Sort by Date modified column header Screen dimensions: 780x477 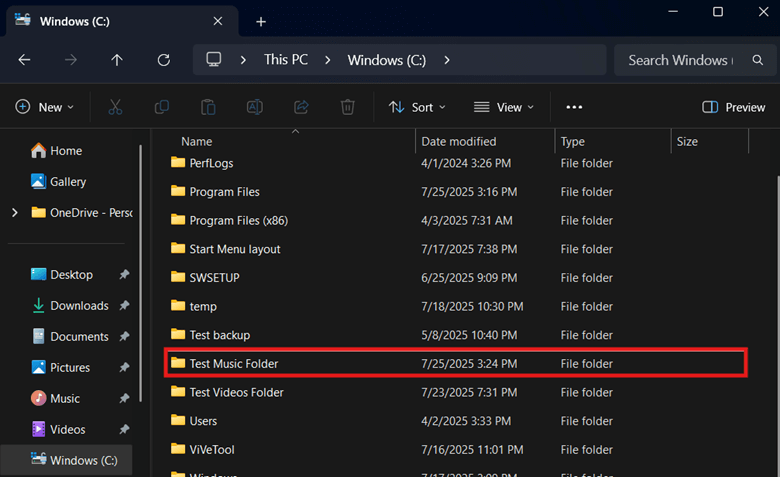pos(459,142)
